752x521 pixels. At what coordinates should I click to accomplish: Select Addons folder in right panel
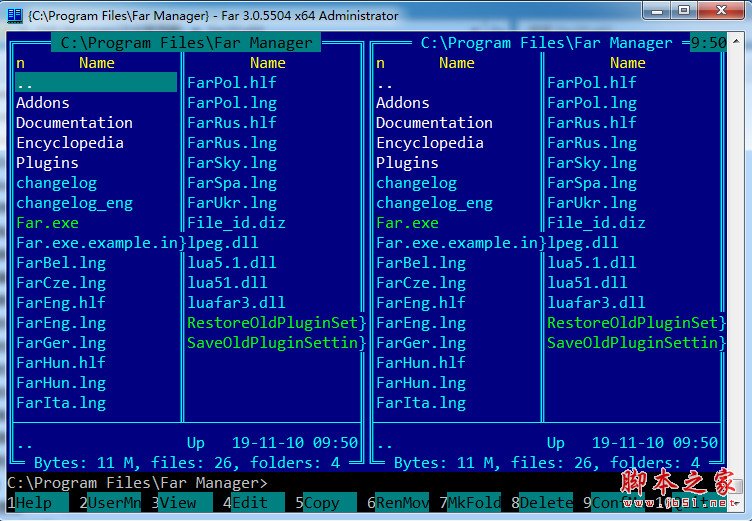click(403, 103)
